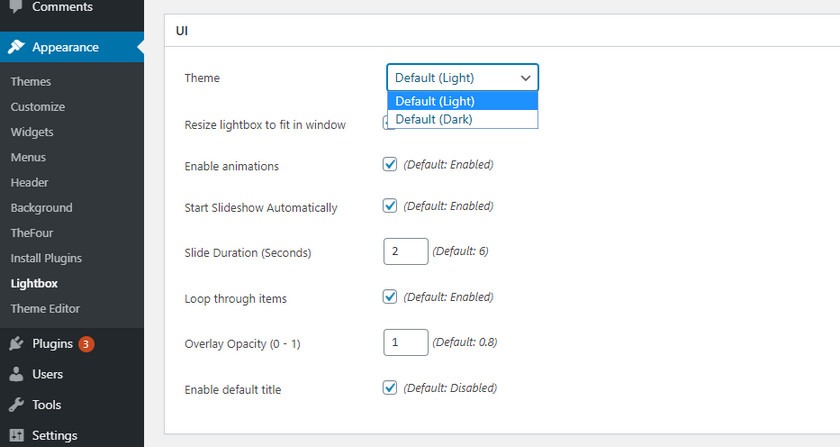
Task: Toggle the Loop through items checkbox
Action: [x=390, y=297]
